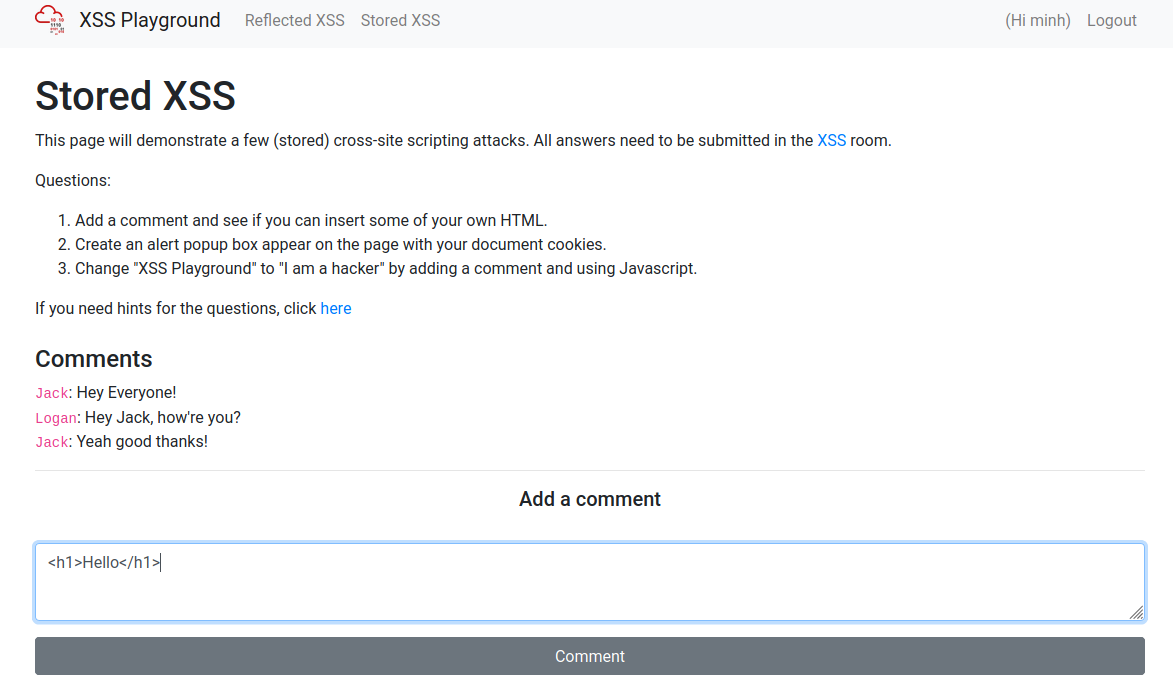The image size is (1173, 691).
Task: Click the Stored XSS page heading
Action: coord(135,95)
